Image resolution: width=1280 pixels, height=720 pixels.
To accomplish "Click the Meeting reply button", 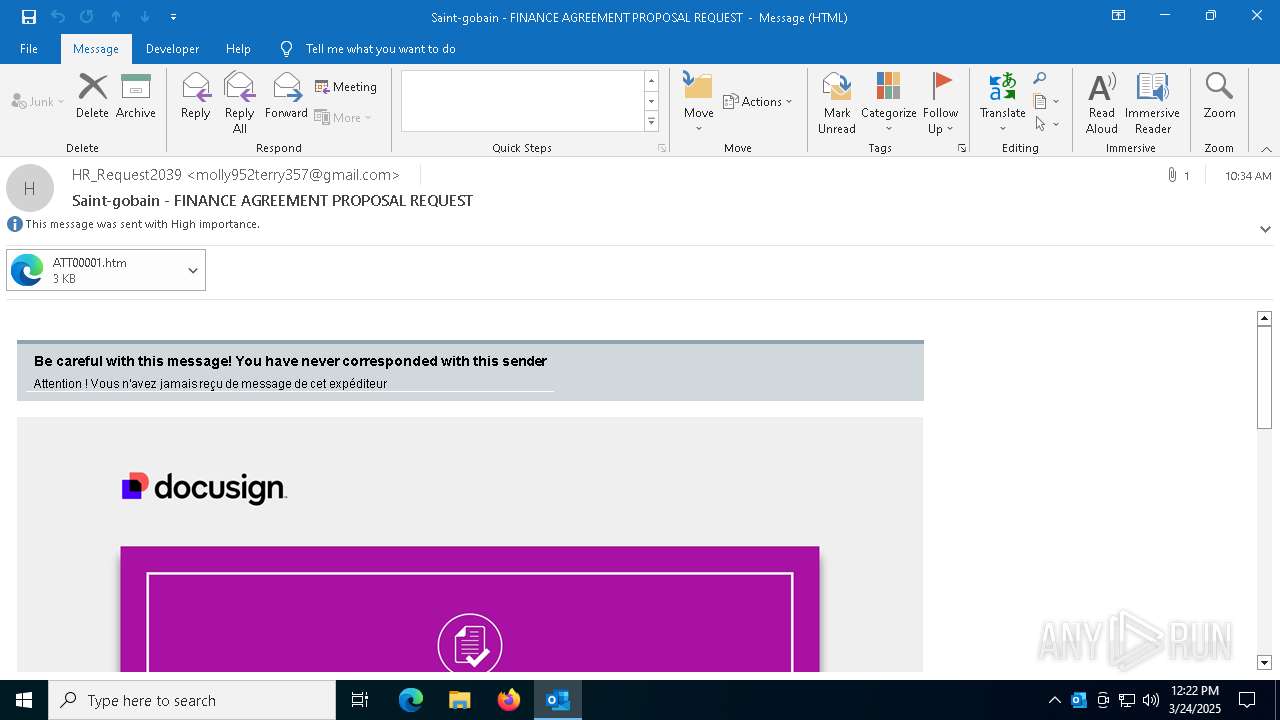I will click(x=346, y=87).
